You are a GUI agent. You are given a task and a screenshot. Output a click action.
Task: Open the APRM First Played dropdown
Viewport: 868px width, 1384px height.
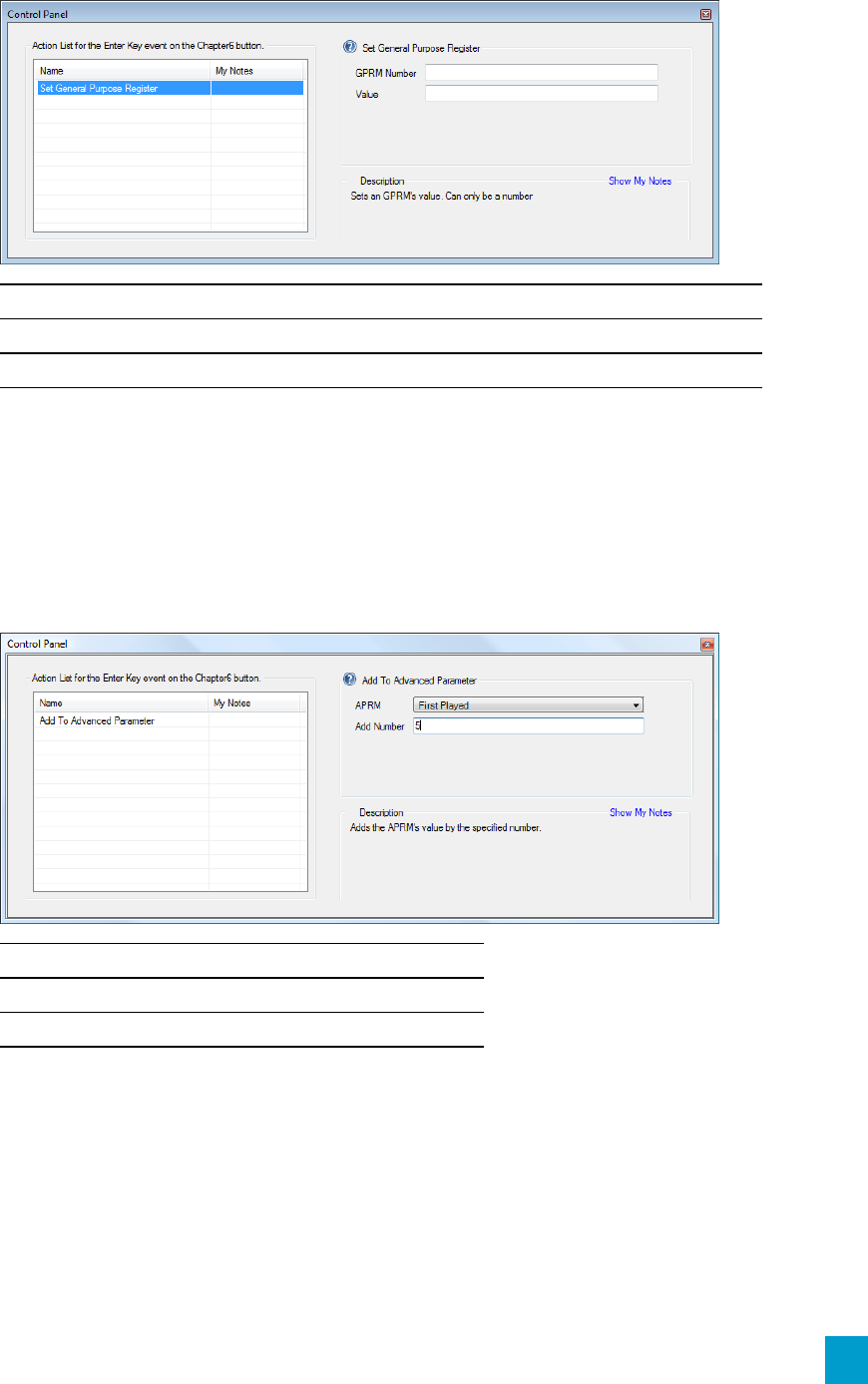coord(528,704)
